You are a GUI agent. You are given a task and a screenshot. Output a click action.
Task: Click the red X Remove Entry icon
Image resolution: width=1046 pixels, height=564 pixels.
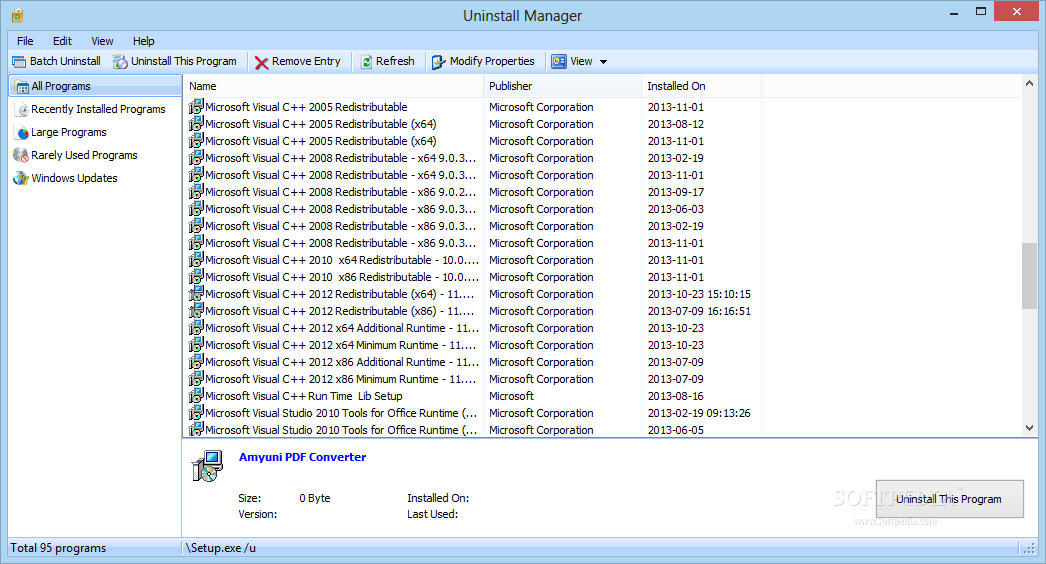click(x=262, y=62)
